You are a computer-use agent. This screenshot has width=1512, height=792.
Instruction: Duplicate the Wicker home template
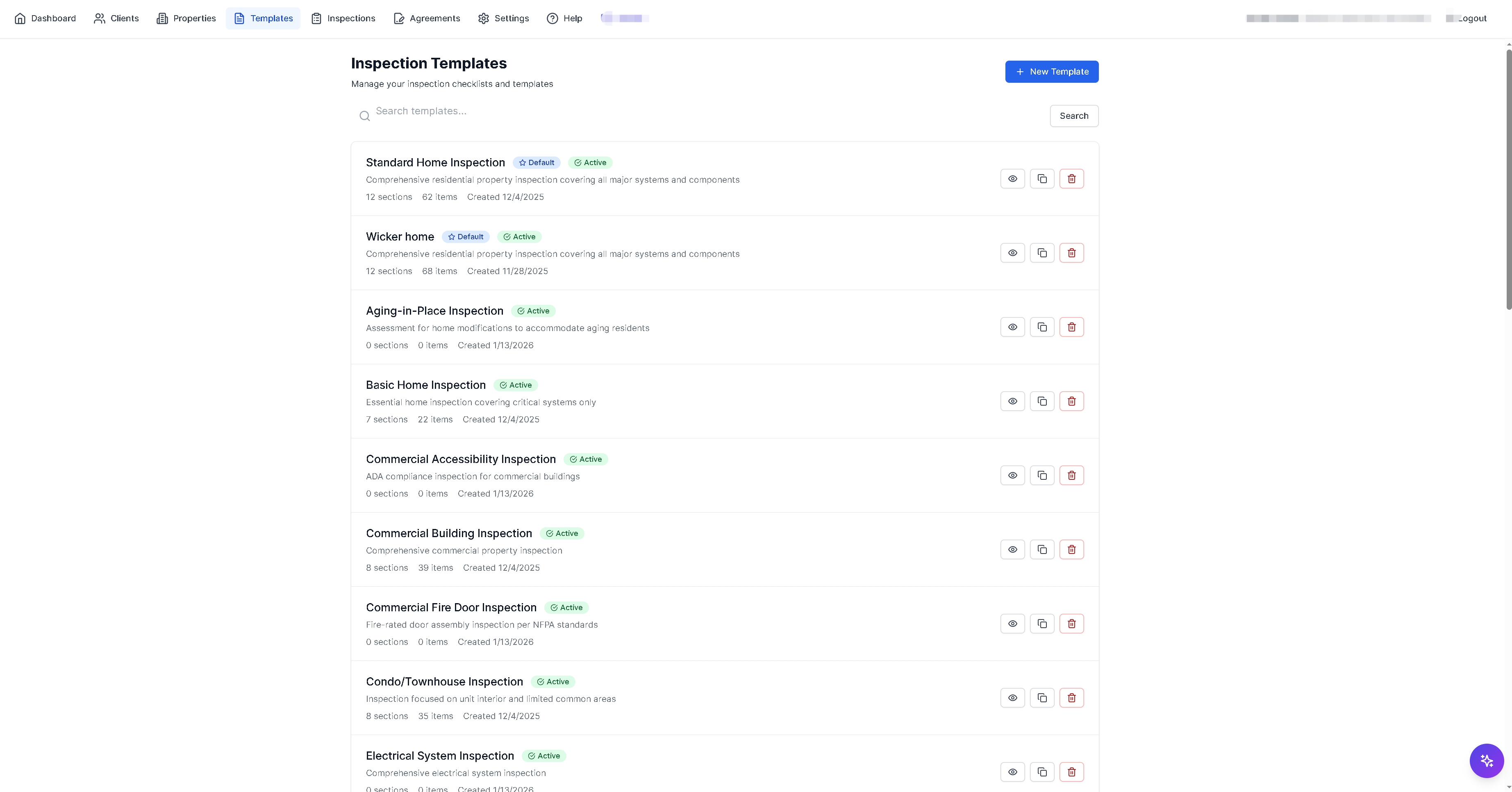1042,253
